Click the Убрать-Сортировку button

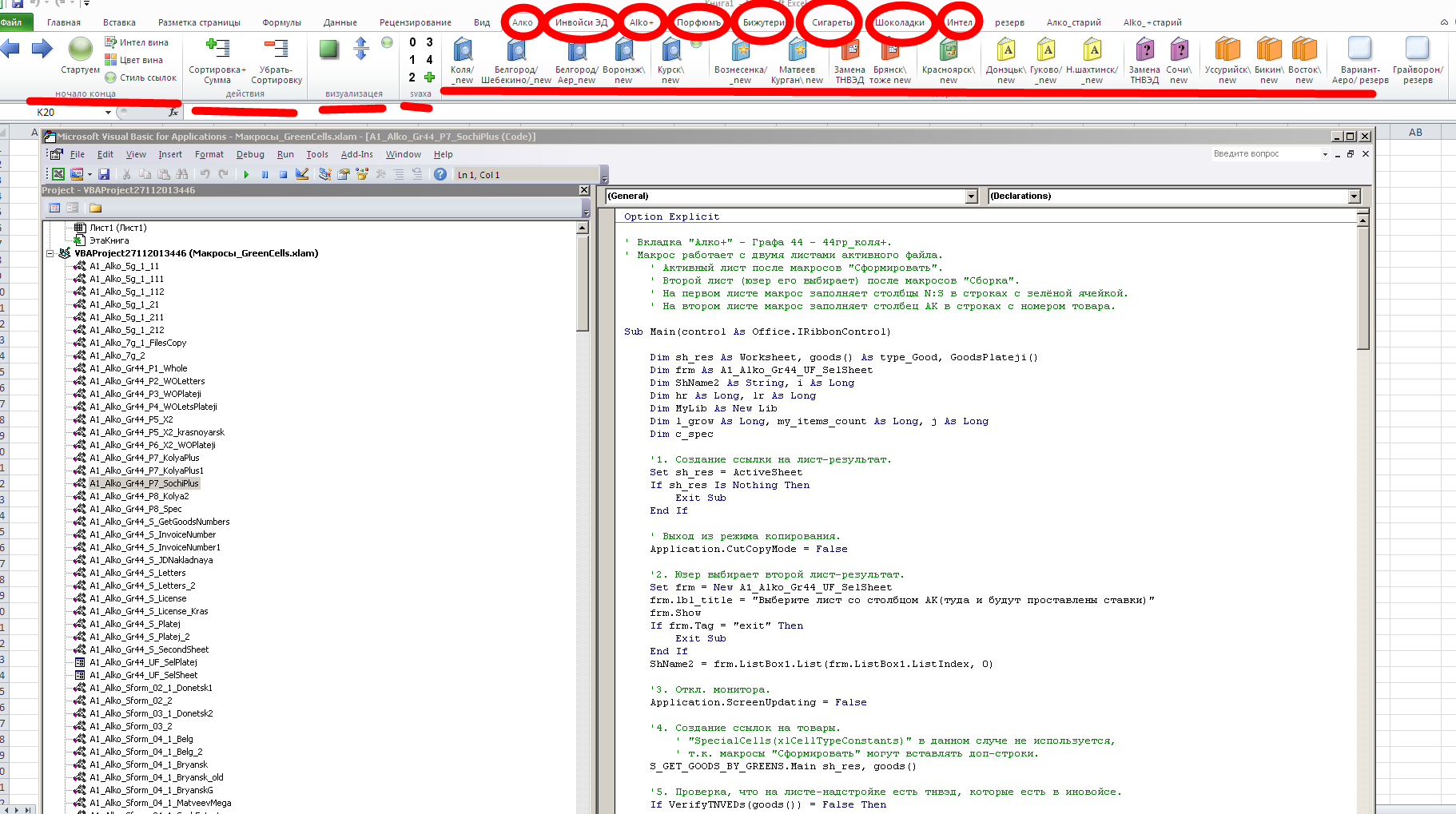pyautogui.click(x=276, y=50)
